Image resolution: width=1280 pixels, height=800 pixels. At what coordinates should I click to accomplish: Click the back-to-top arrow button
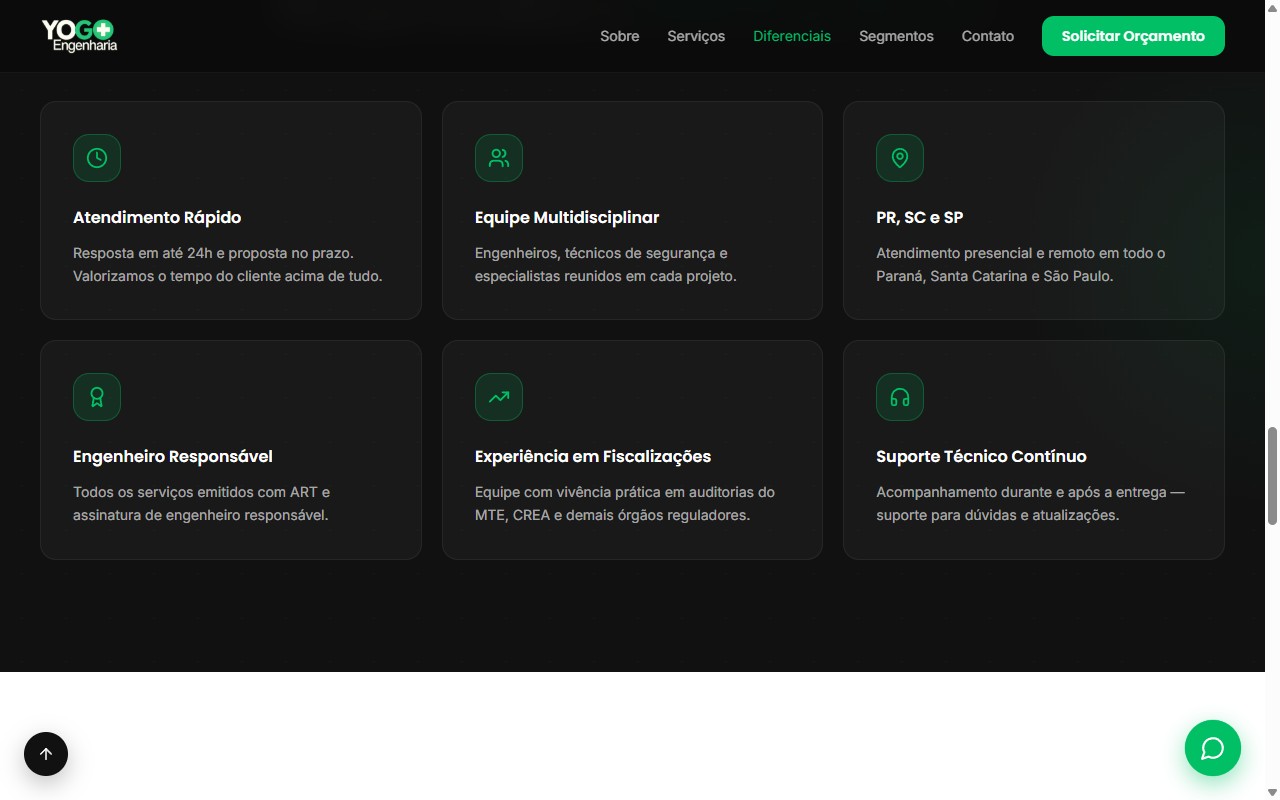[x=46, y=754]
